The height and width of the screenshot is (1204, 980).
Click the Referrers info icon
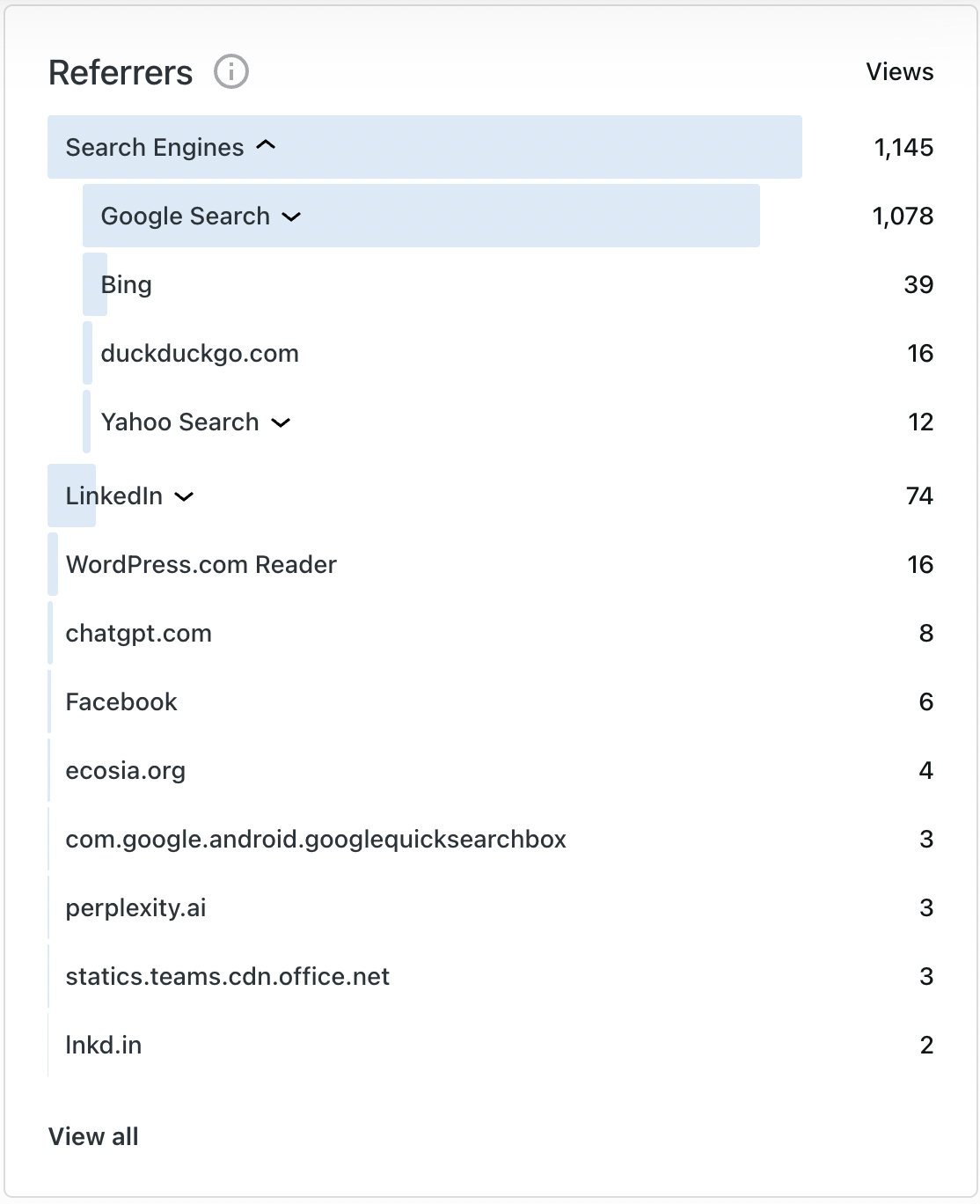click(x=231, y=71)
